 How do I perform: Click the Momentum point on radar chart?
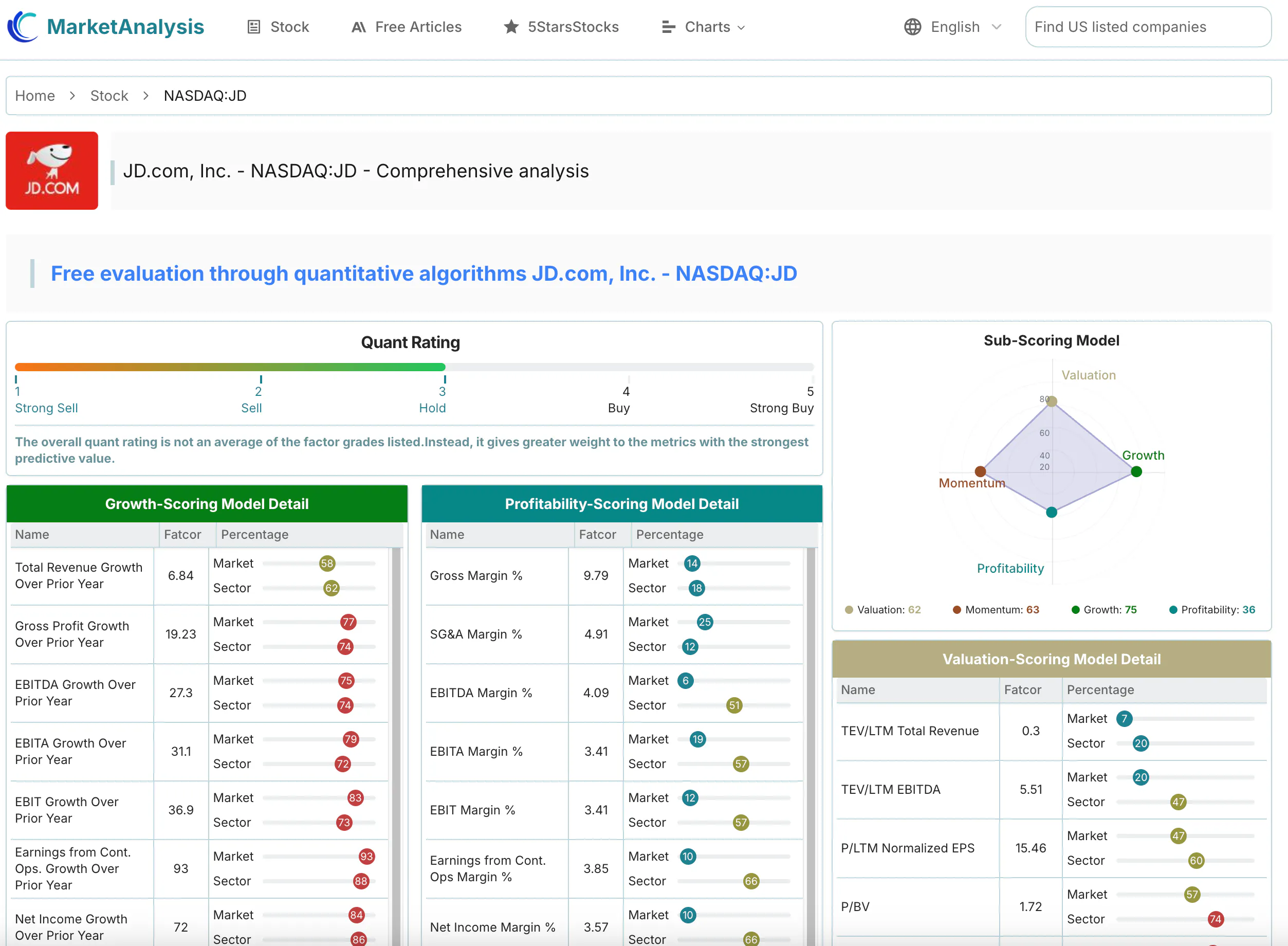[981, 471]
